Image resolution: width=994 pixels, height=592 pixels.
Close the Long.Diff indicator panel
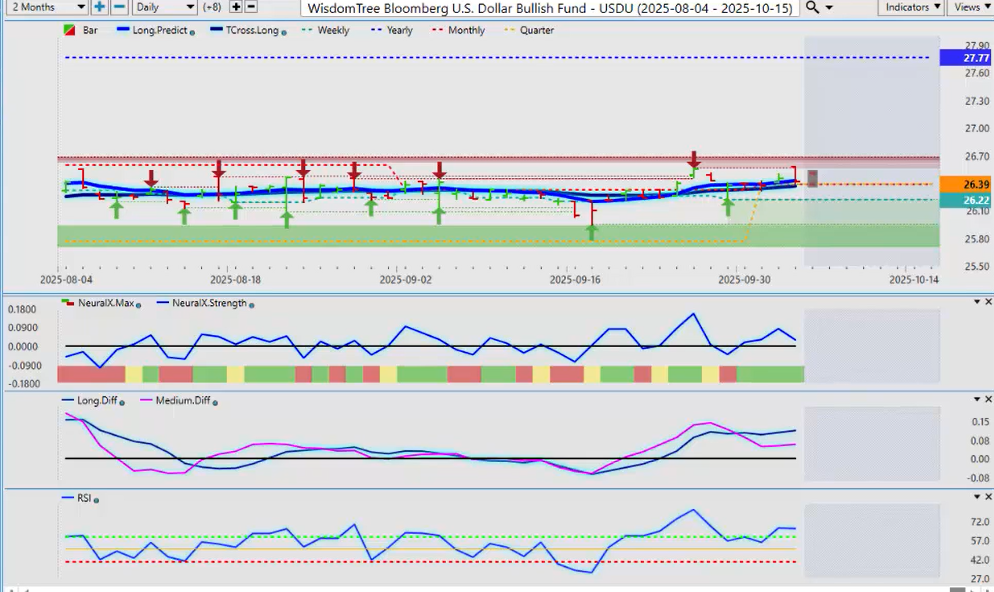click(x=987, y=400)
